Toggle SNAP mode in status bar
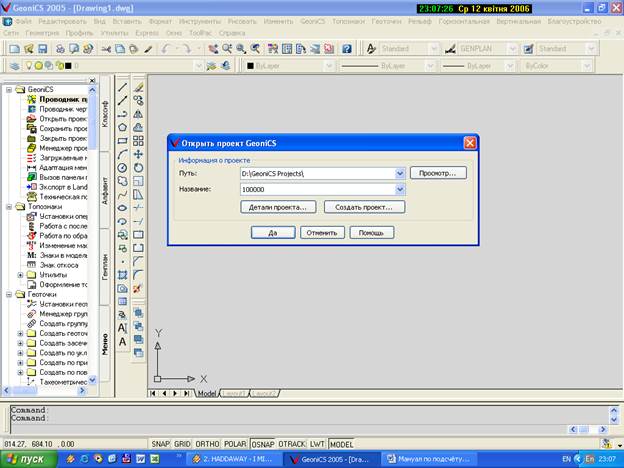The height and width of the screenshot is (468, 624). [160, 444]
